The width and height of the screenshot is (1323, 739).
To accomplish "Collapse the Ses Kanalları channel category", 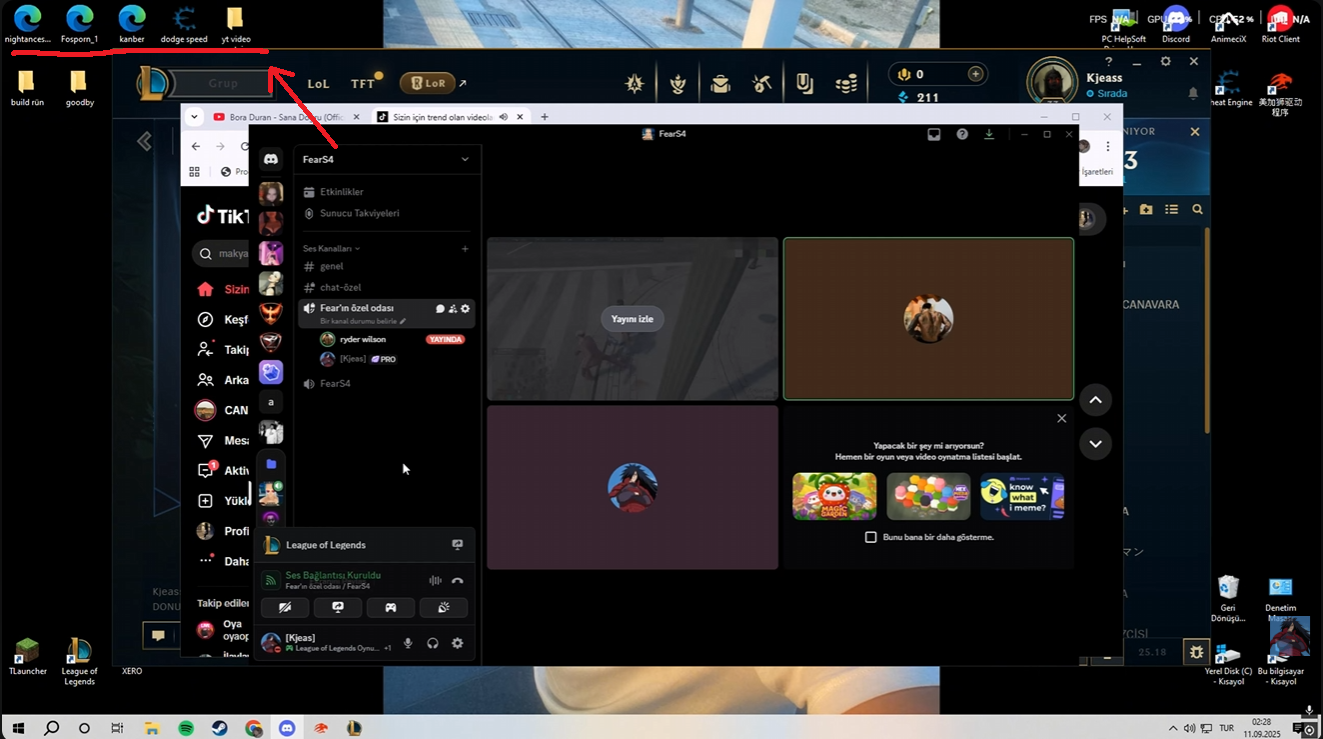I will [331, 248].
